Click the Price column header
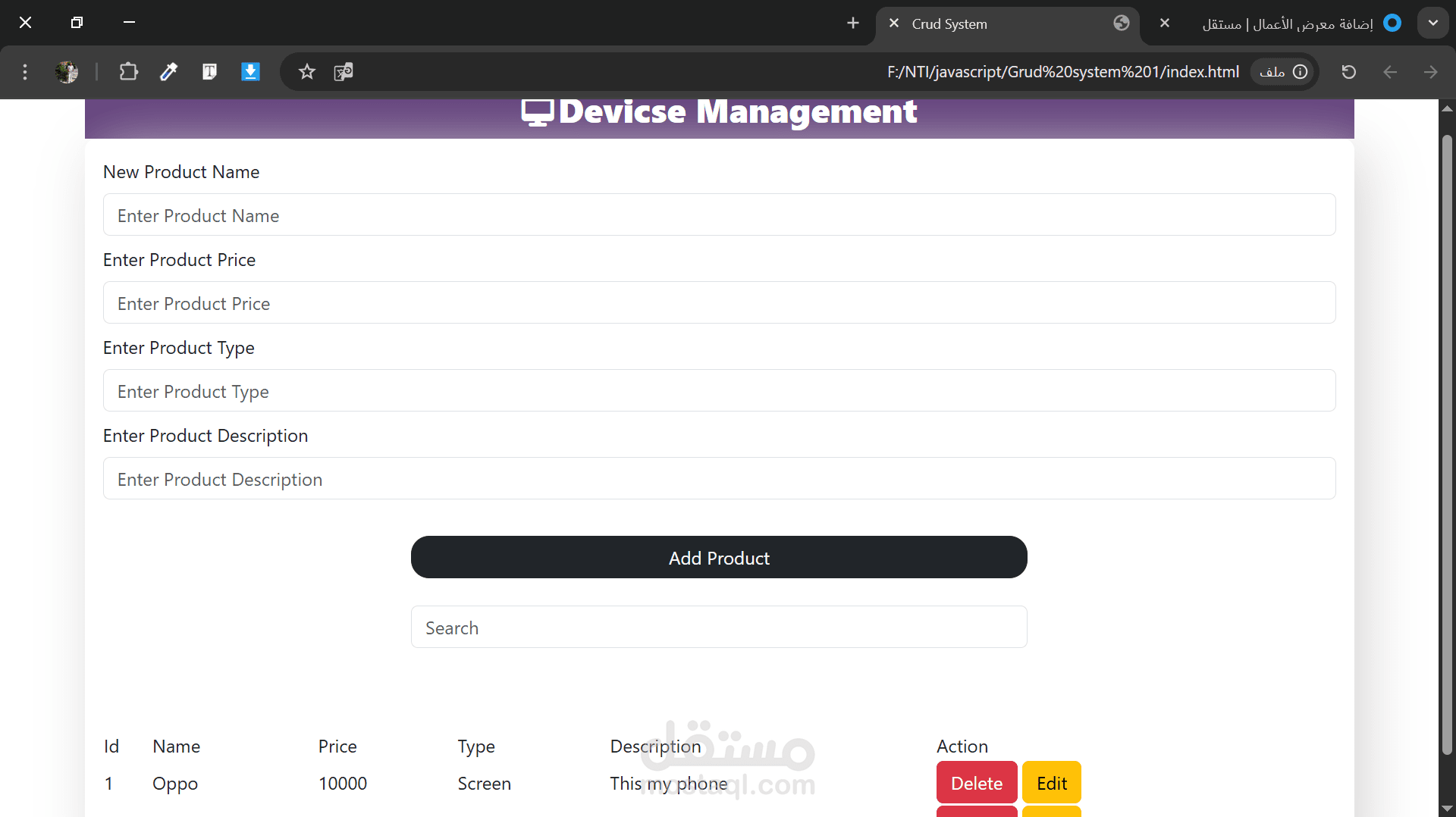 pos(337,747)
